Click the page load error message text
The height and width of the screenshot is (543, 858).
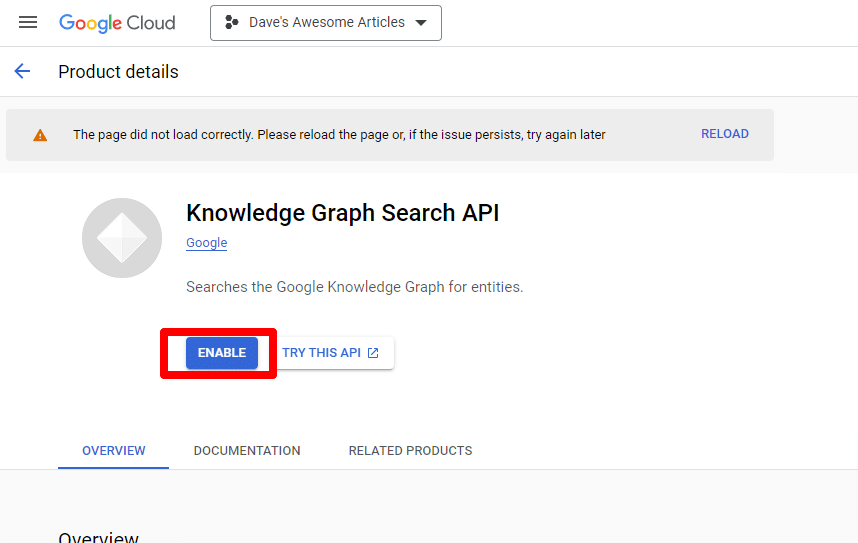[339, 135]
